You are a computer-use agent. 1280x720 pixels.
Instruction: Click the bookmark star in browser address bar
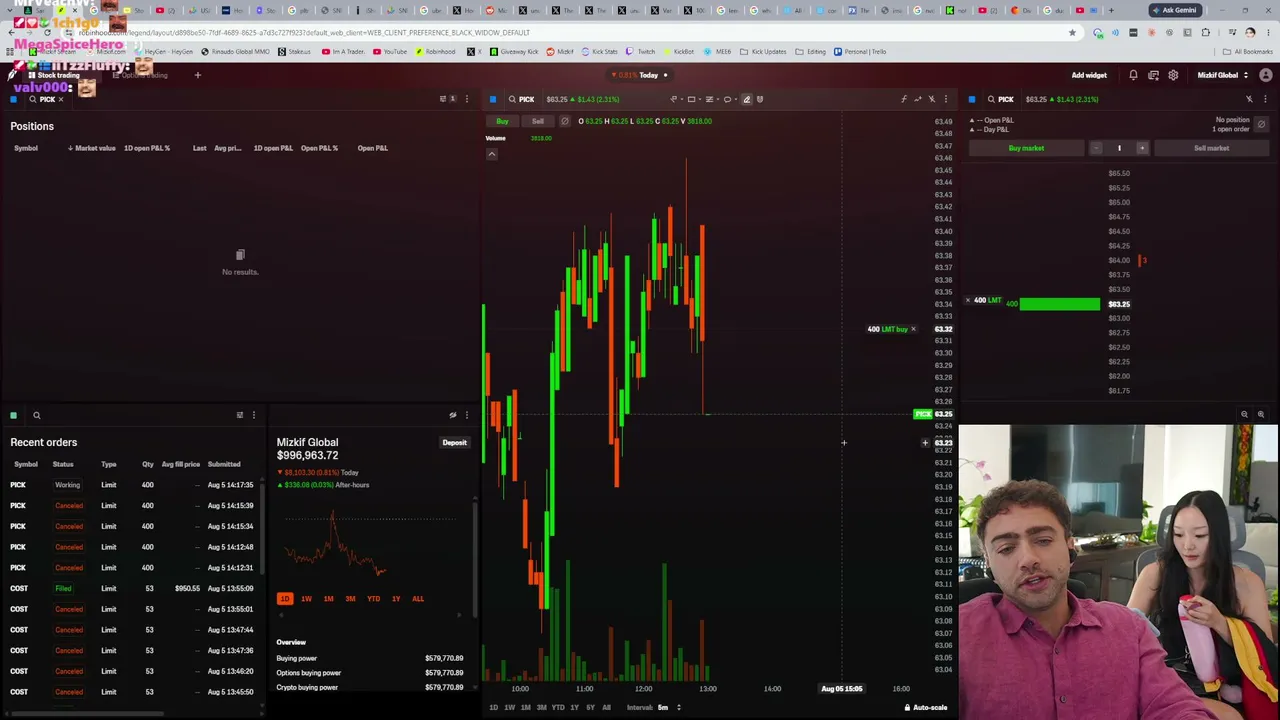pos(1072,33)
